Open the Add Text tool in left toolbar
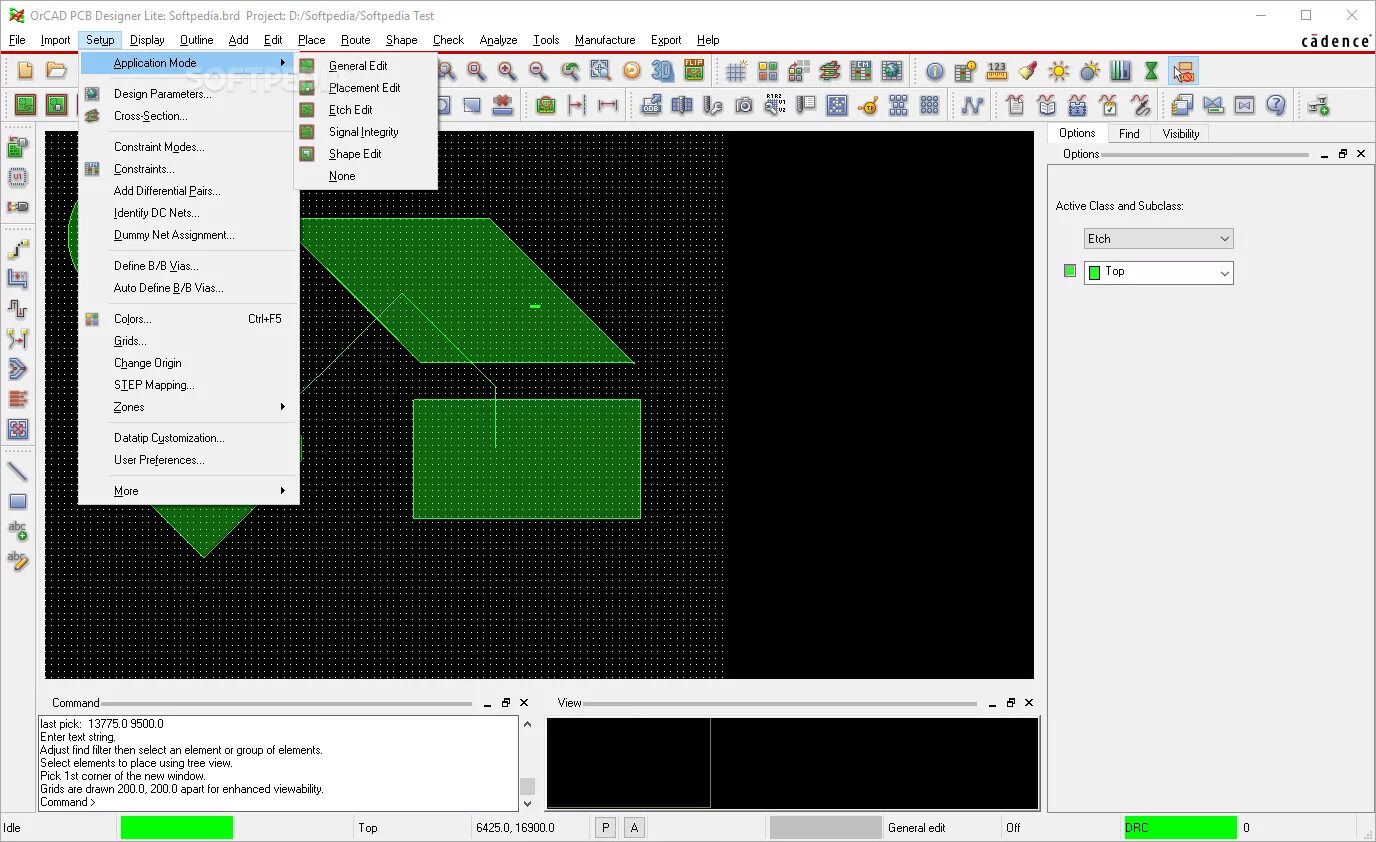Viewport: 1376px width, 842px height. coord(18,533)
